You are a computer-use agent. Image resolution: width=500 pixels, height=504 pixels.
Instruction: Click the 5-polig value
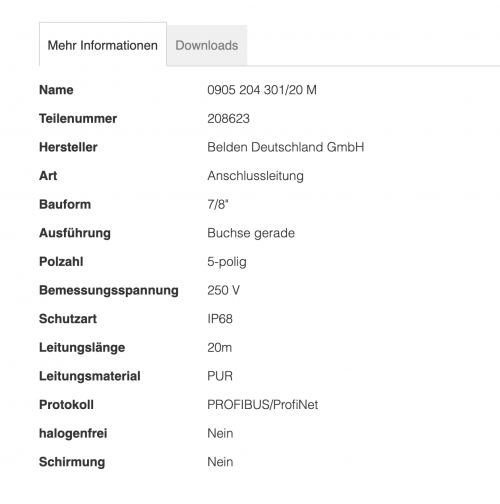coord(227,261)
